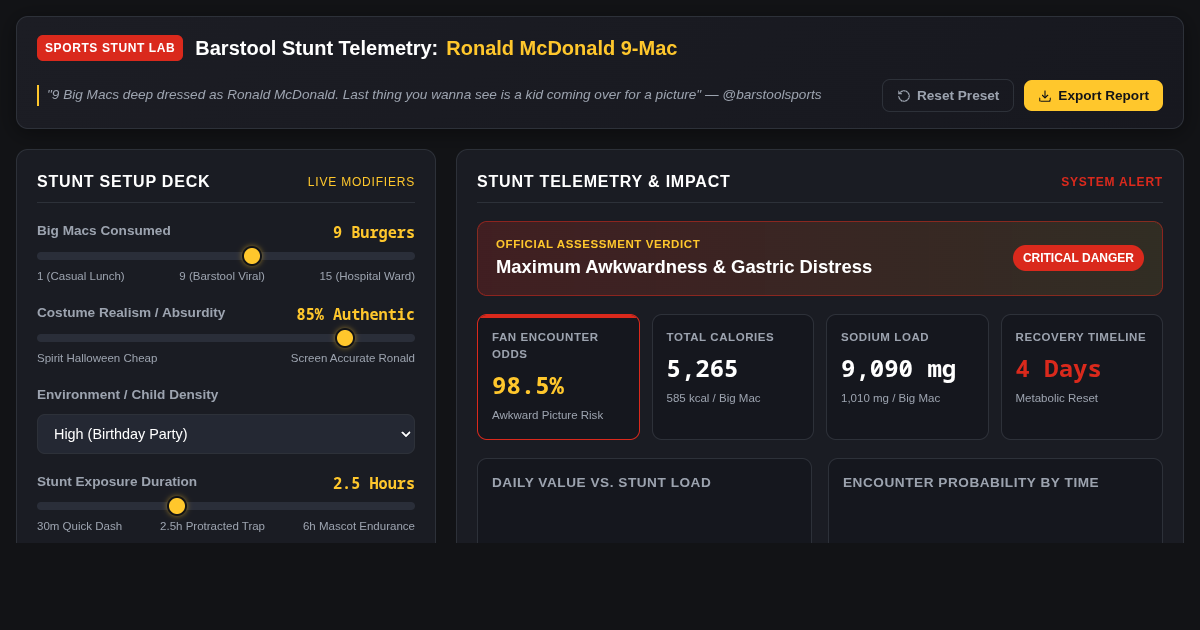Click the Export Report download icon
The image size is (1200, 630).
click(1045, 96)
